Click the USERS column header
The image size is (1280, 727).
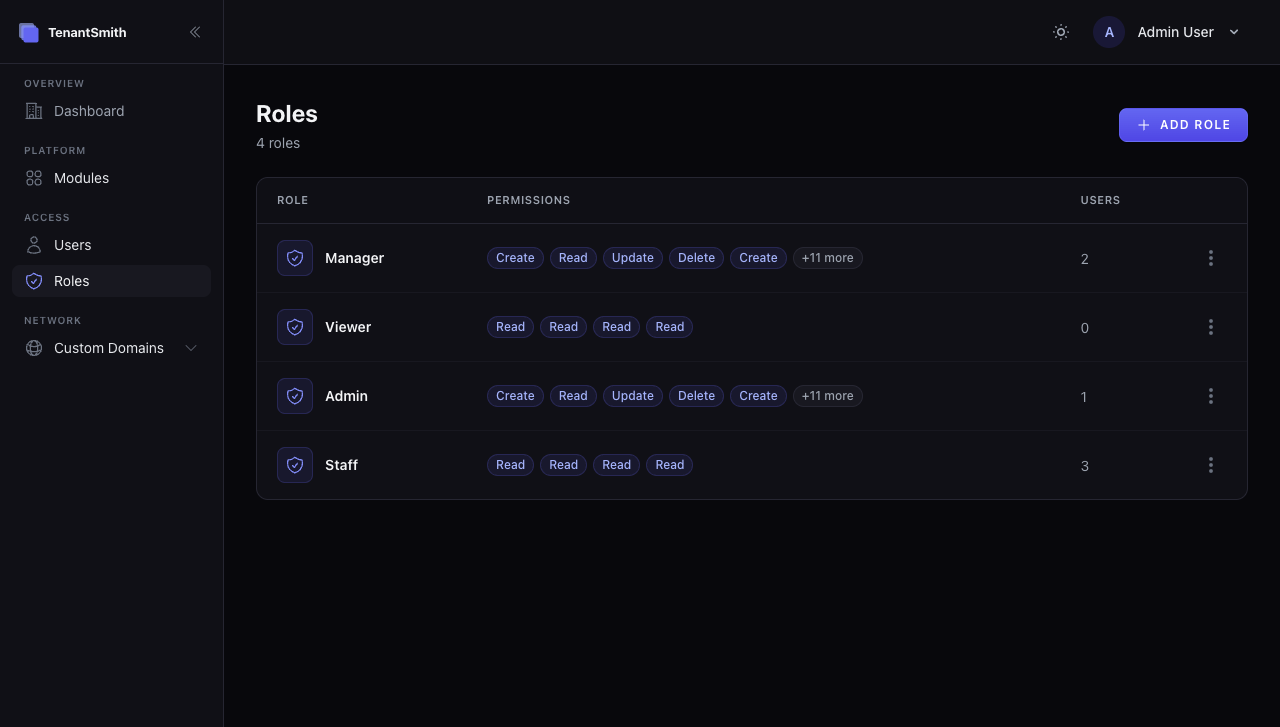click(x=1100, y=200)
